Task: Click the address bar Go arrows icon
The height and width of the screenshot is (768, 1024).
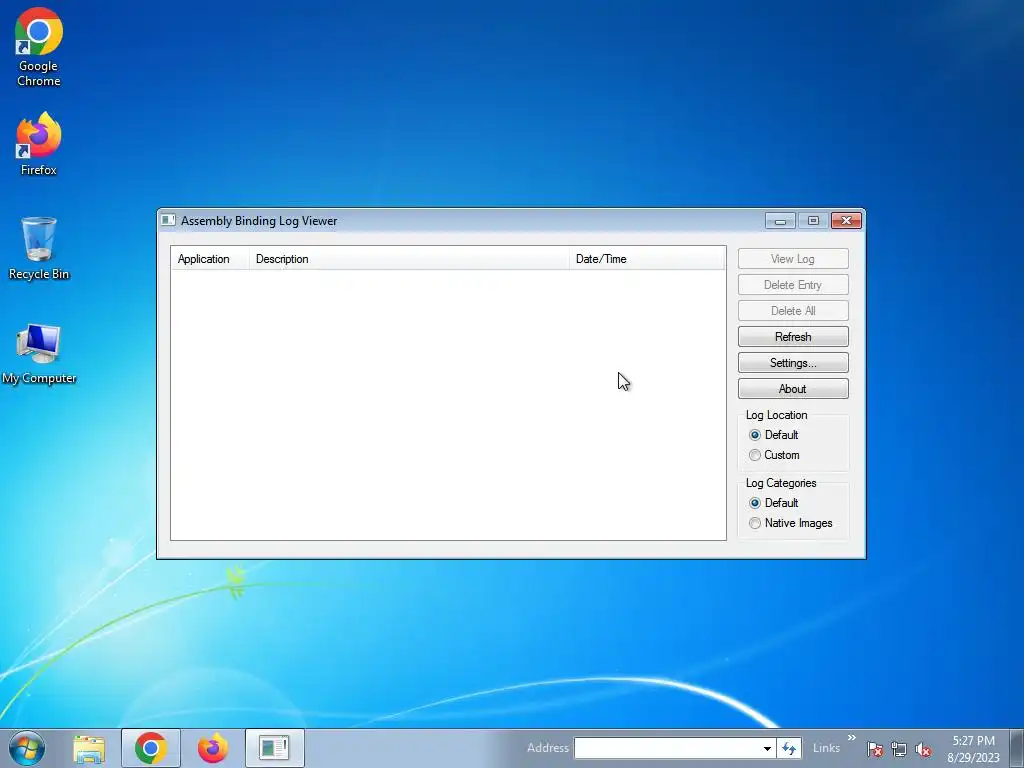Action: (x=790, y=748)
